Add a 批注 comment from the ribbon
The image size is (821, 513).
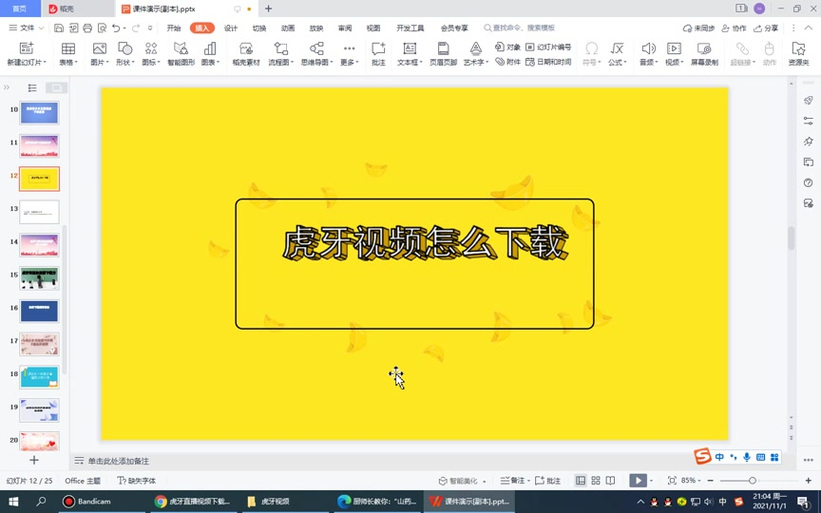pos(378,54)
